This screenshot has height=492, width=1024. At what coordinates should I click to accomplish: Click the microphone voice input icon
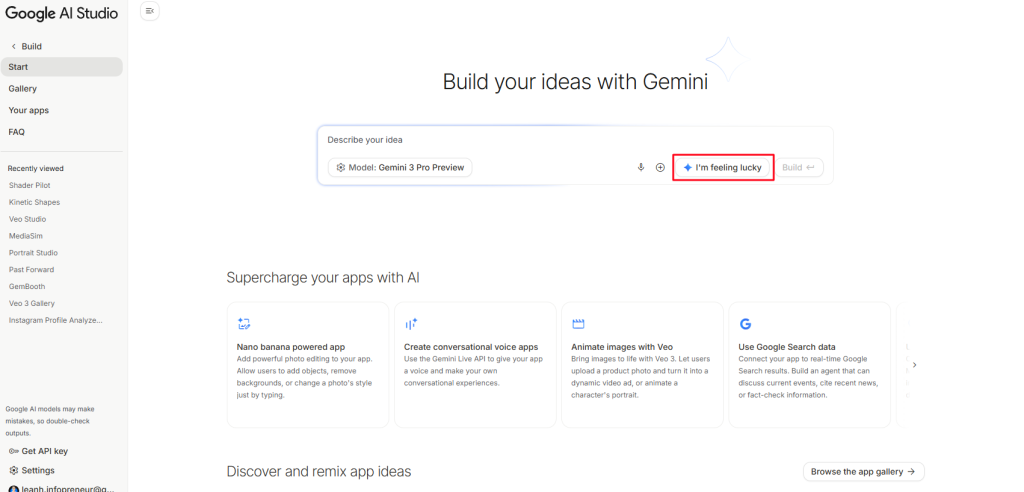coord(640,168)
